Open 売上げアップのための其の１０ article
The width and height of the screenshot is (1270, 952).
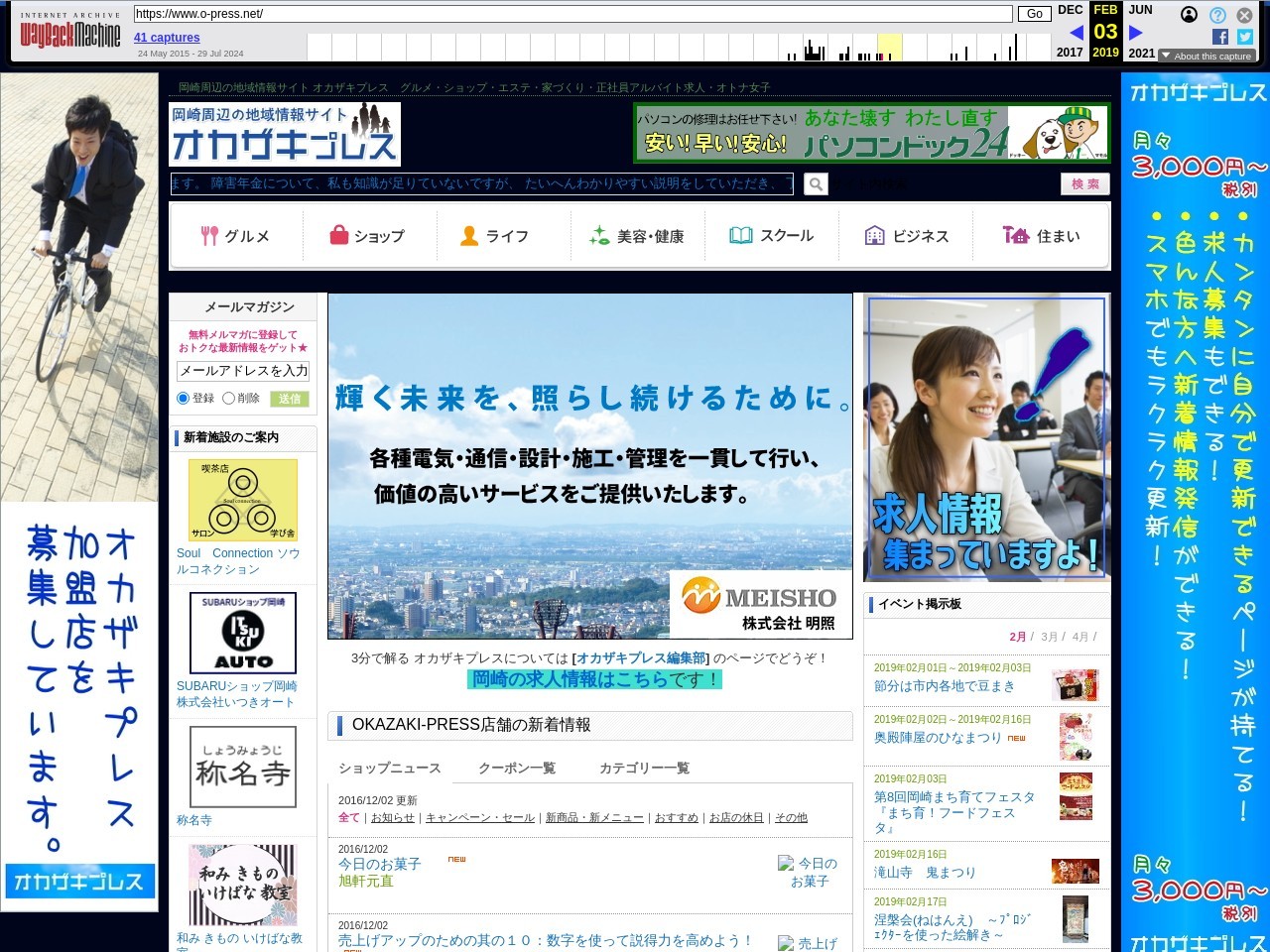546,940
